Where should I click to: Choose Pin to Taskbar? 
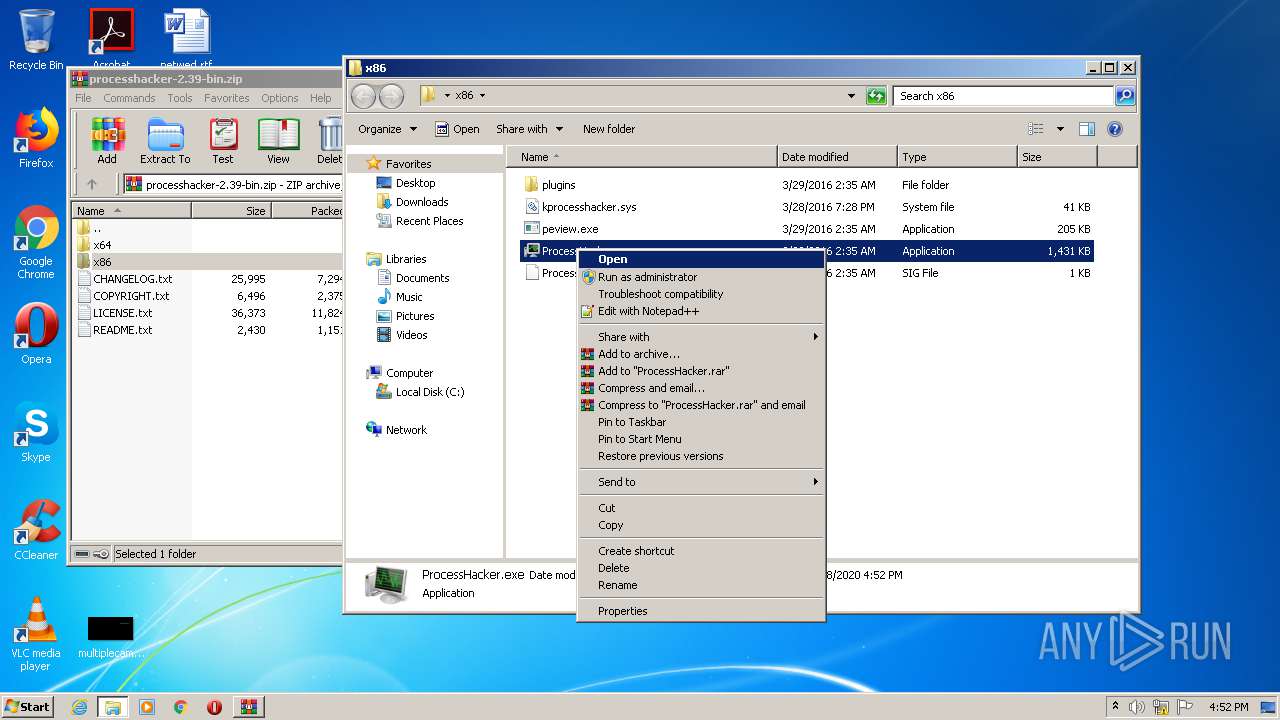pyautogui.click(x=701, y=422)
